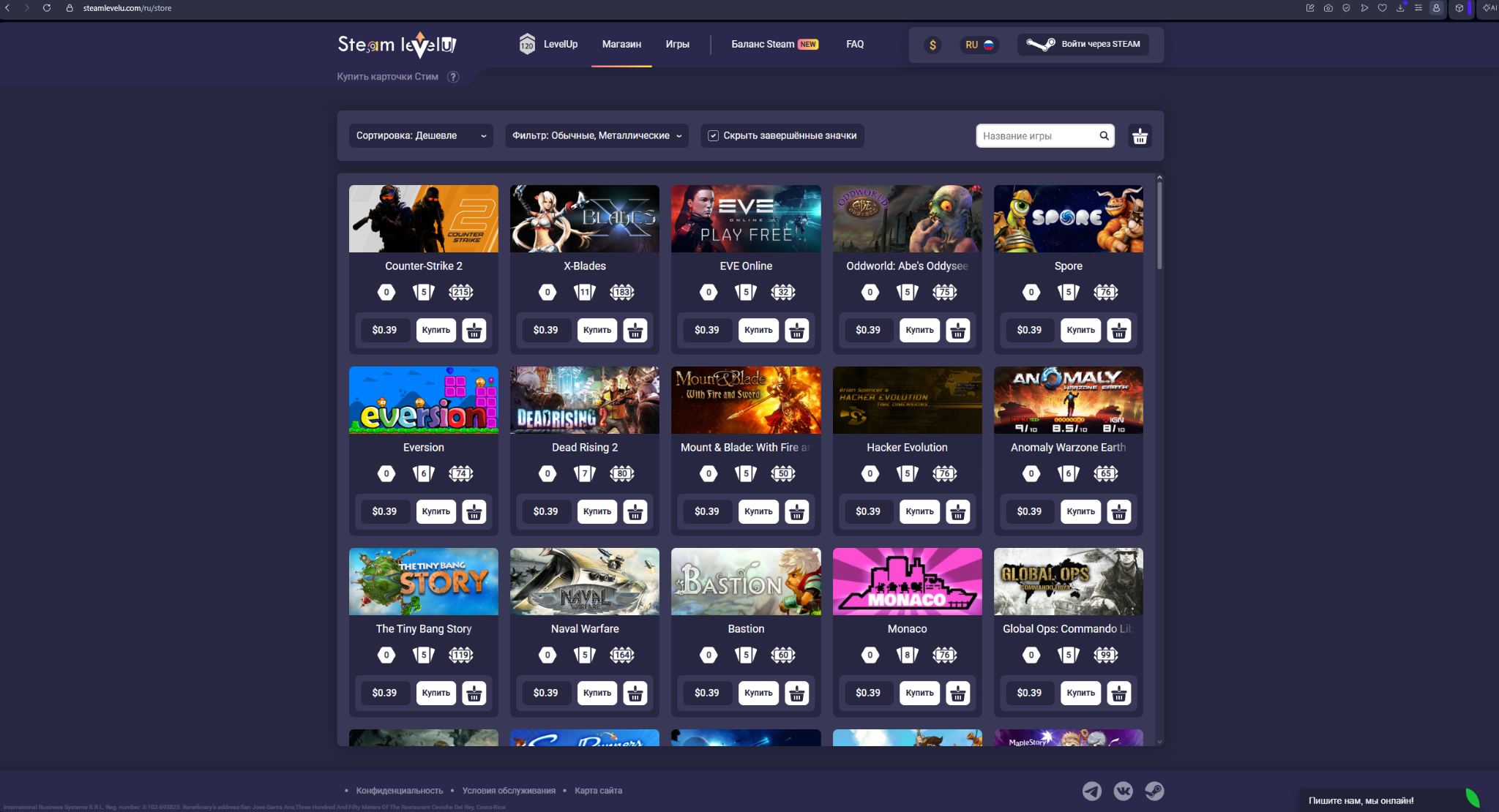
Task: Add Naval Warfare to the basket
Action: click(x=635, y=693)
